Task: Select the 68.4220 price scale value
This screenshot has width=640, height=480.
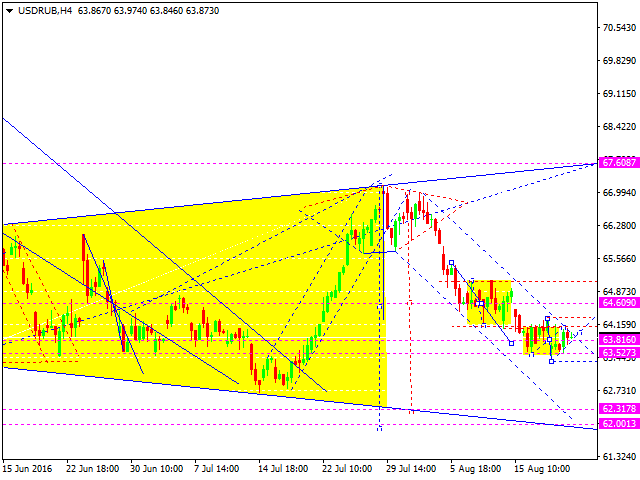Action: (x=620, y=127)
